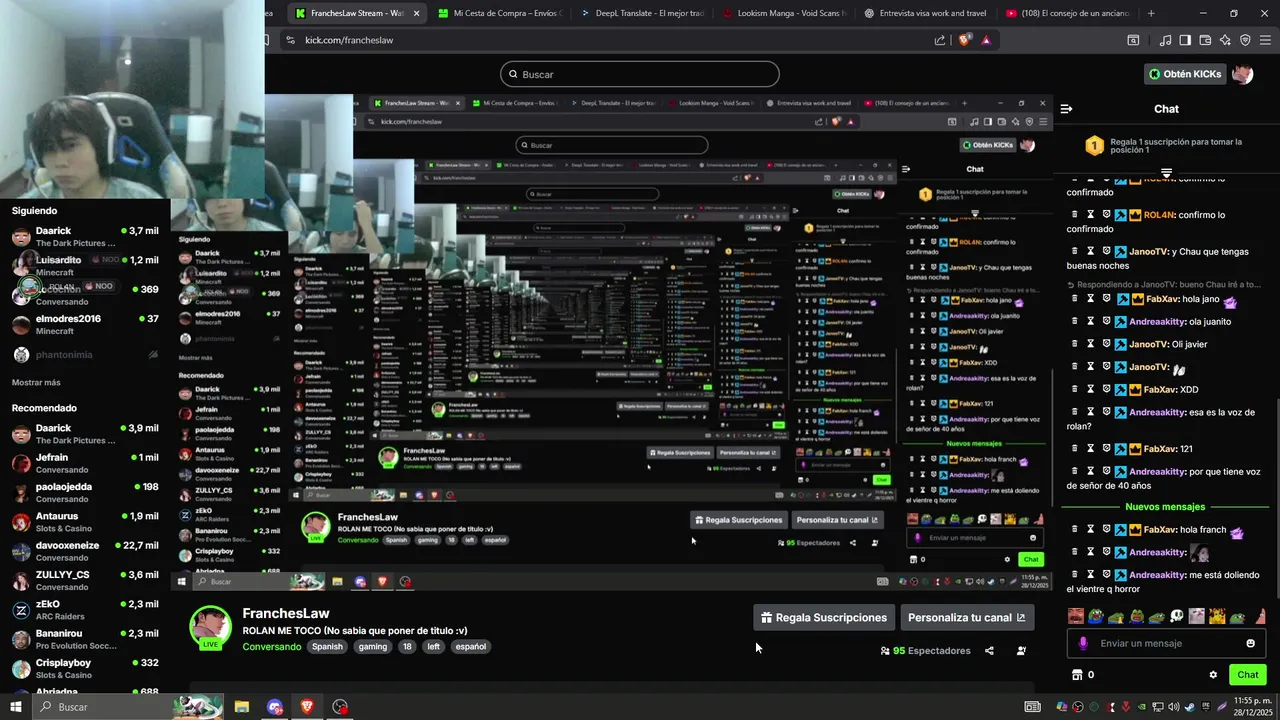Image resolution: width=1280 pixels, height=720 pixels.
Task: Click the share page icon in the address bar
Action: (x=940, y=40)
